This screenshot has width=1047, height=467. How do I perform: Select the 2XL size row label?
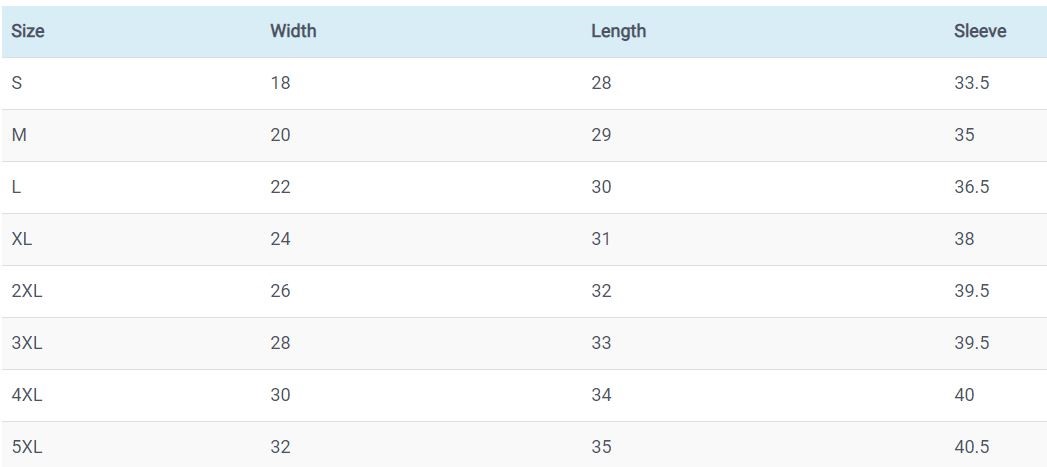[x=26, y=291]
